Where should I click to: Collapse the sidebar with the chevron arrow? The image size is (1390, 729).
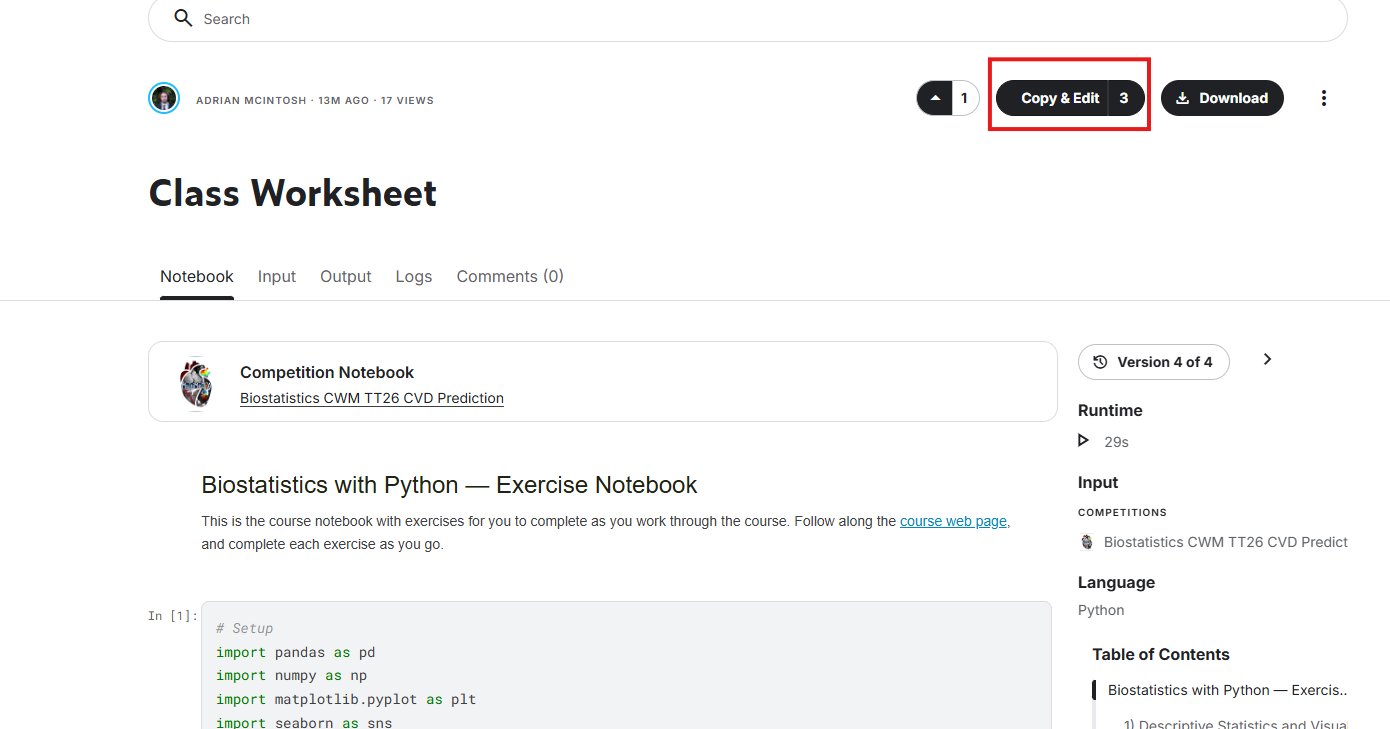coord(1267,359)
